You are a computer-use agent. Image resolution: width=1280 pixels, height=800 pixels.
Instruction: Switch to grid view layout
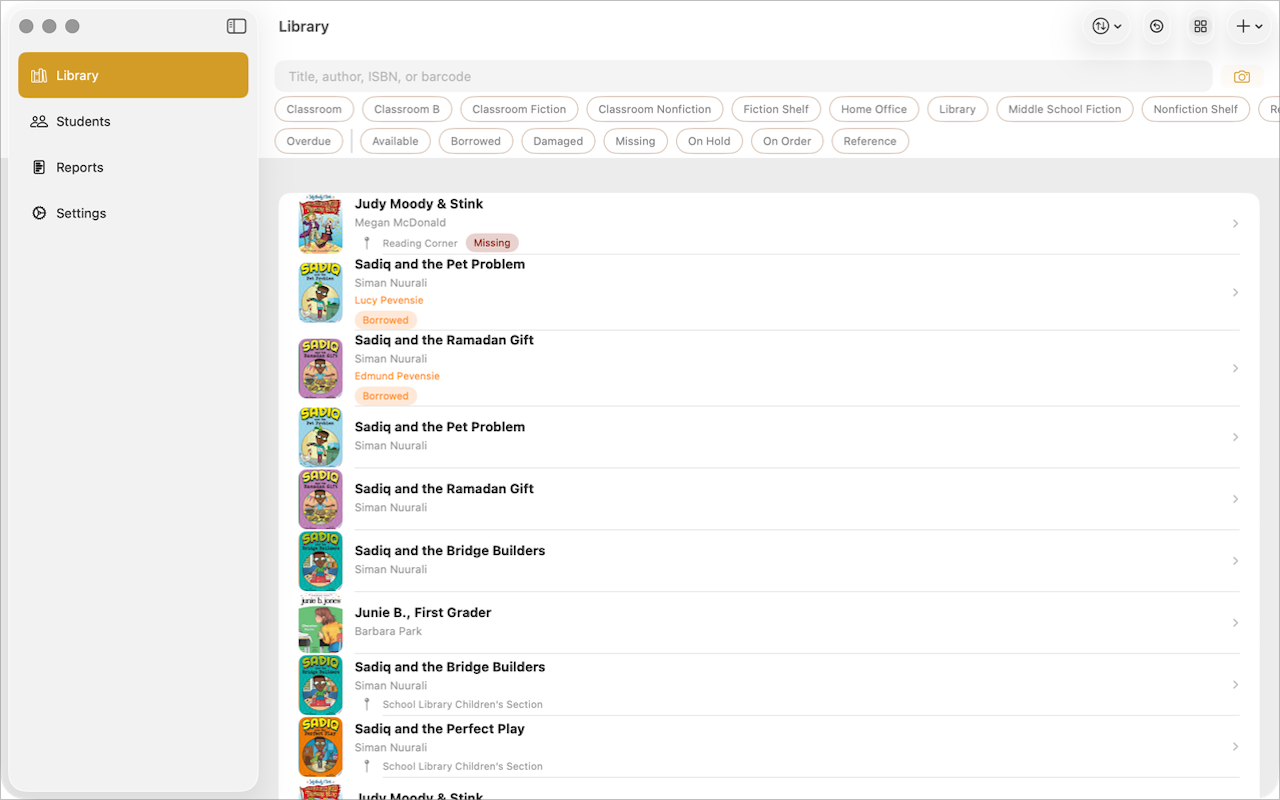(x=1201, y=27)
